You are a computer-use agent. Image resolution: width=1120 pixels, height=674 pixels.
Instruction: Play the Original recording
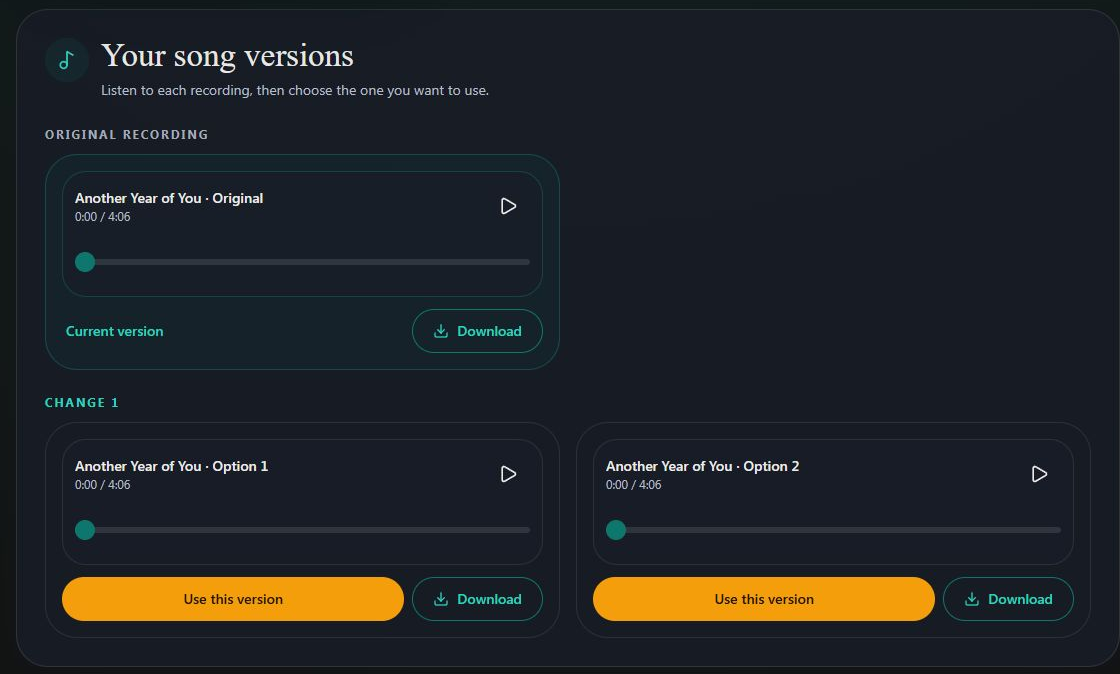(x=508, y=206)
